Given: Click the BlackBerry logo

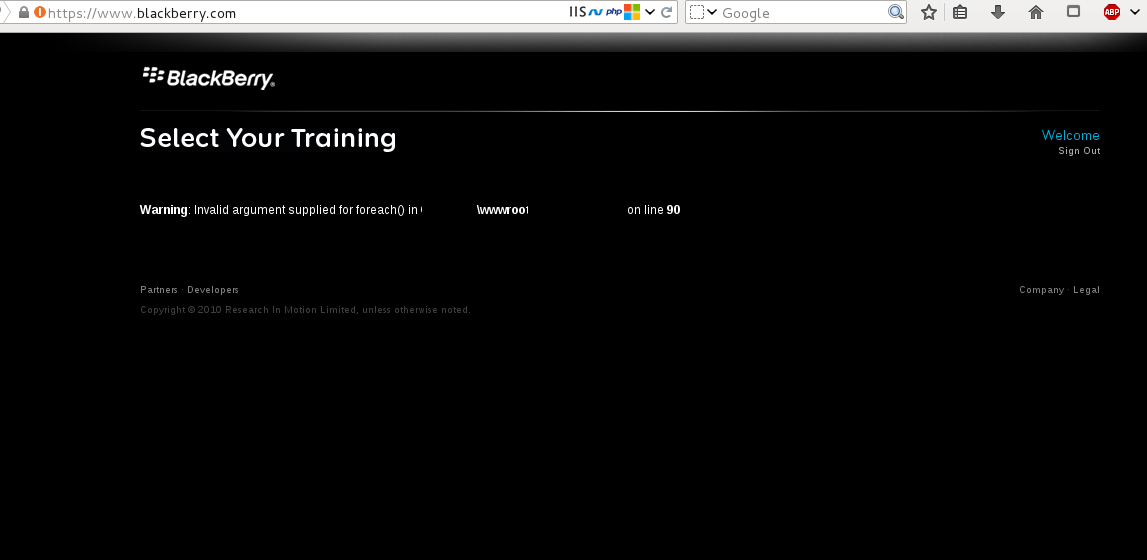Looking at the screenshot, I should coord(209,78).
